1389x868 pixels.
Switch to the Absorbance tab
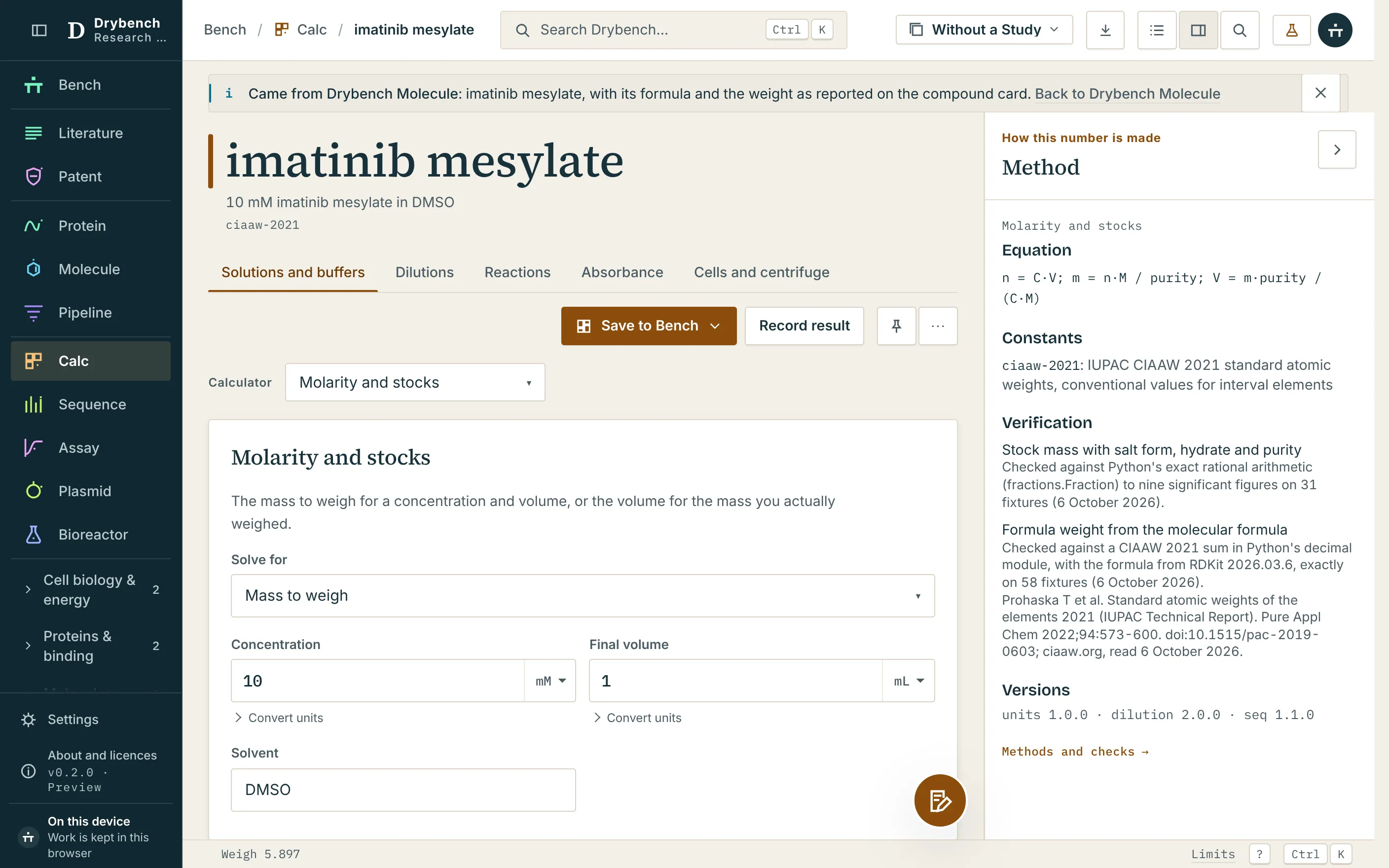click(x=622, y=272)
